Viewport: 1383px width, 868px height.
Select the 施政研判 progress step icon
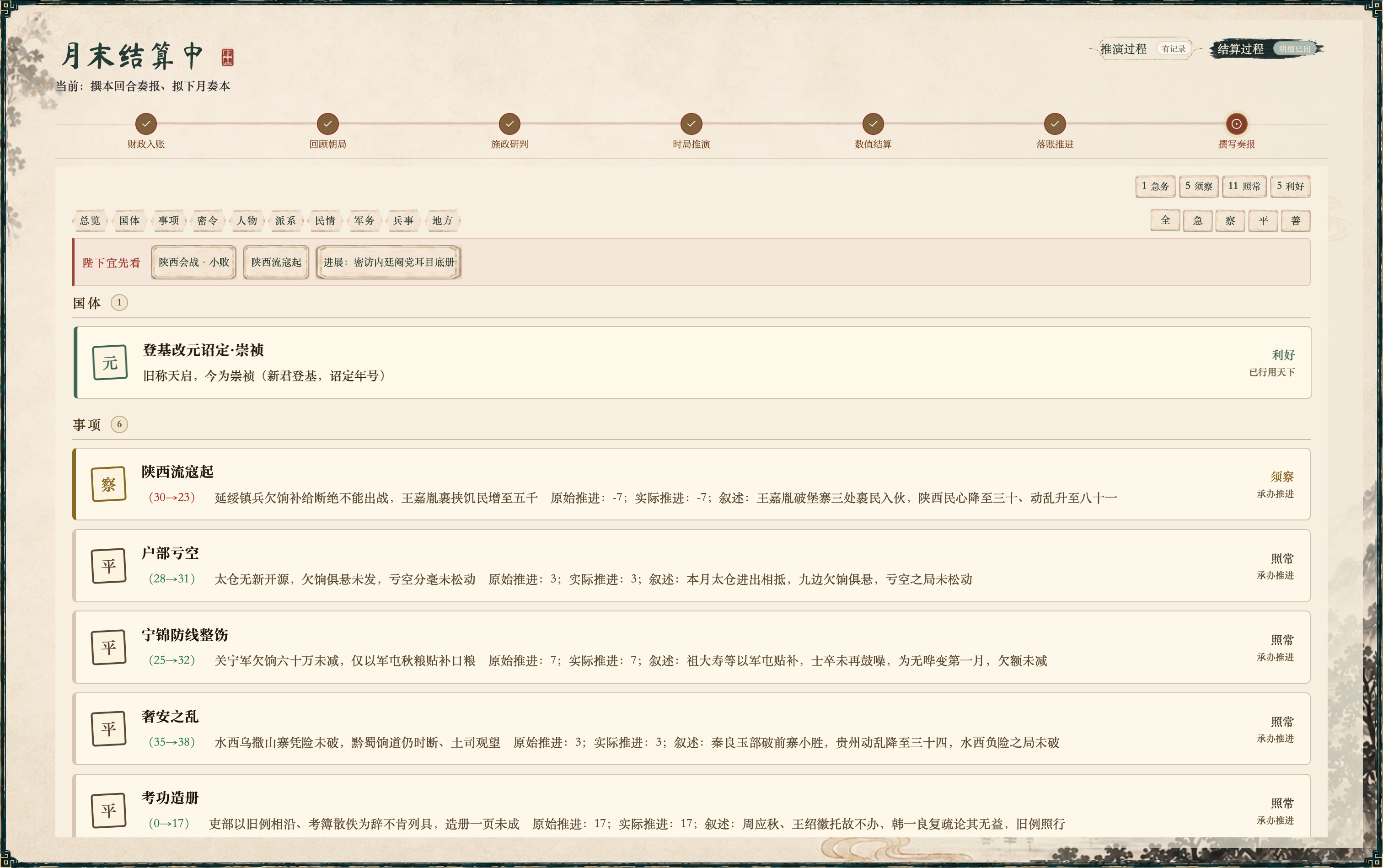[509, 123]
